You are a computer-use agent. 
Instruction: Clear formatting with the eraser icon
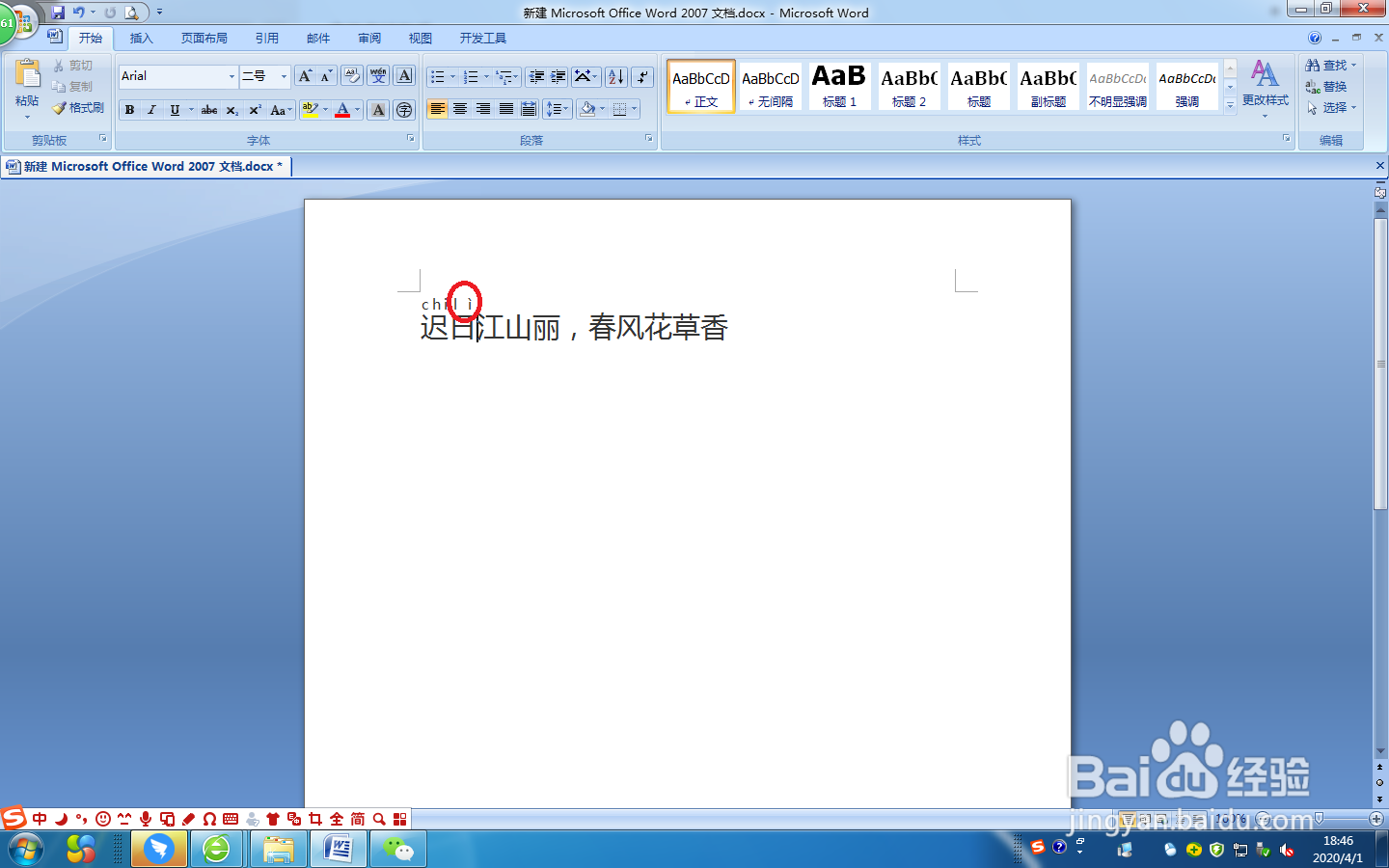352,75
